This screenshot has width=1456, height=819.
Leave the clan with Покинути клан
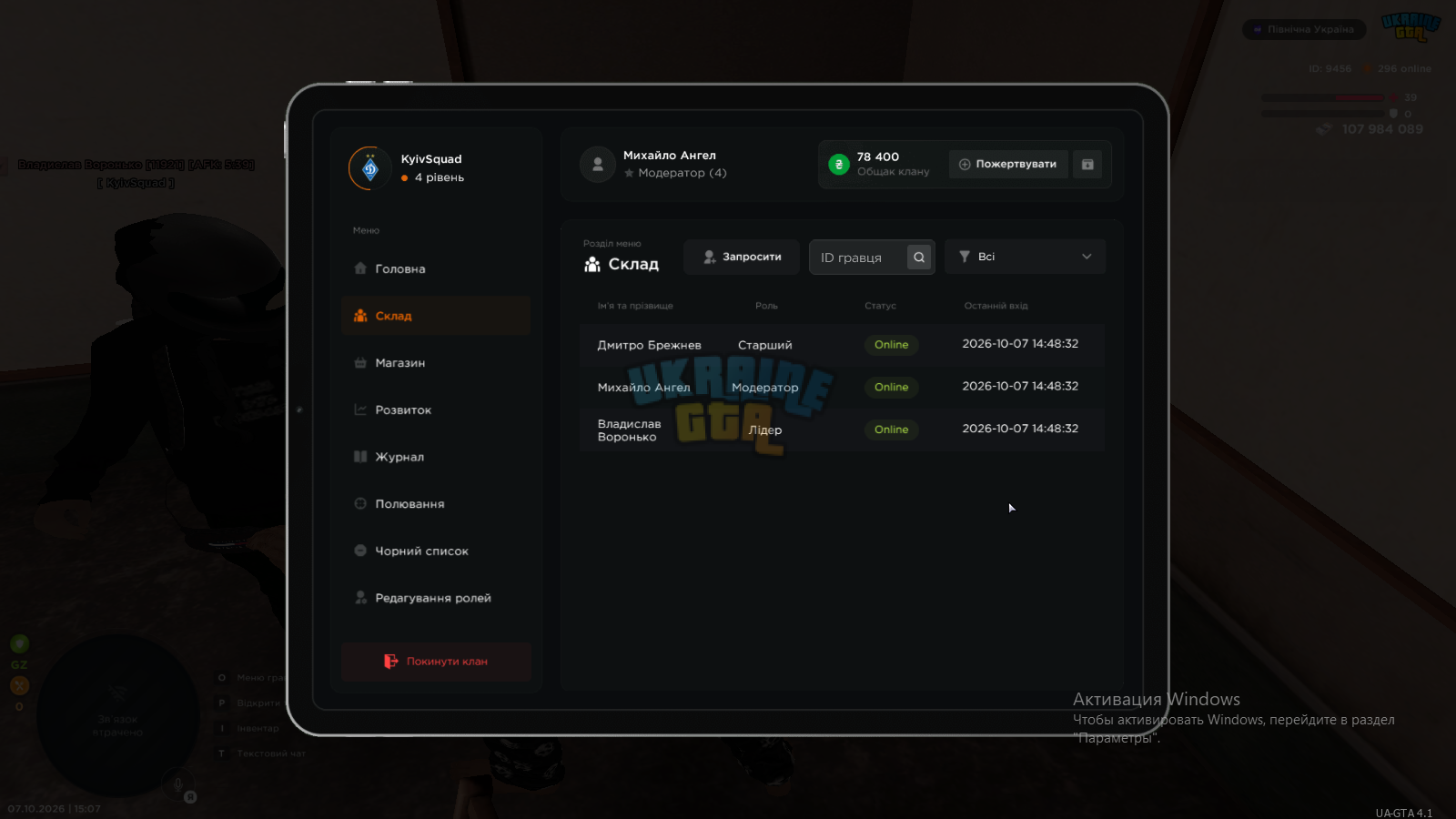[436, 662]
